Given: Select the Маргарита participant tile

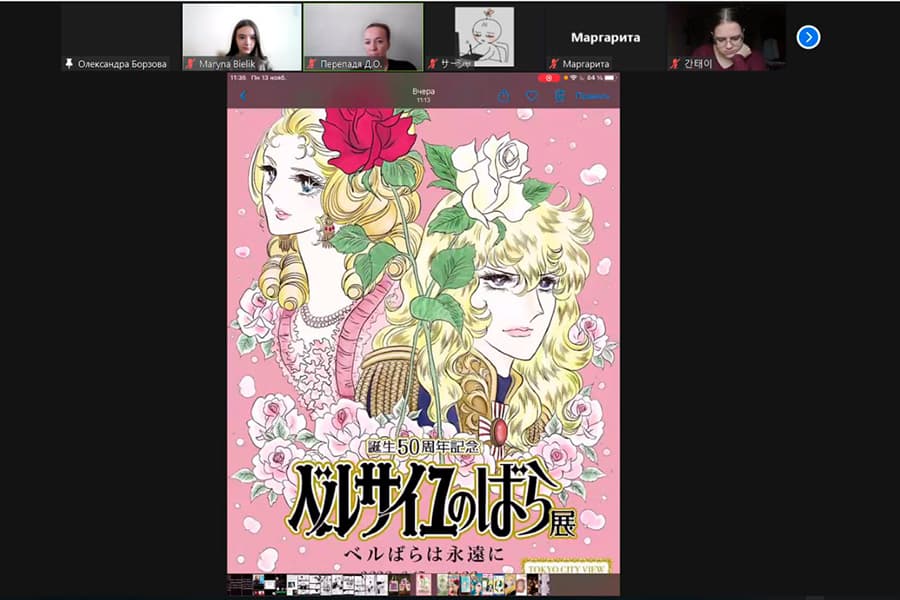Looking at the screenshot, I should click(x=605, y=37).
